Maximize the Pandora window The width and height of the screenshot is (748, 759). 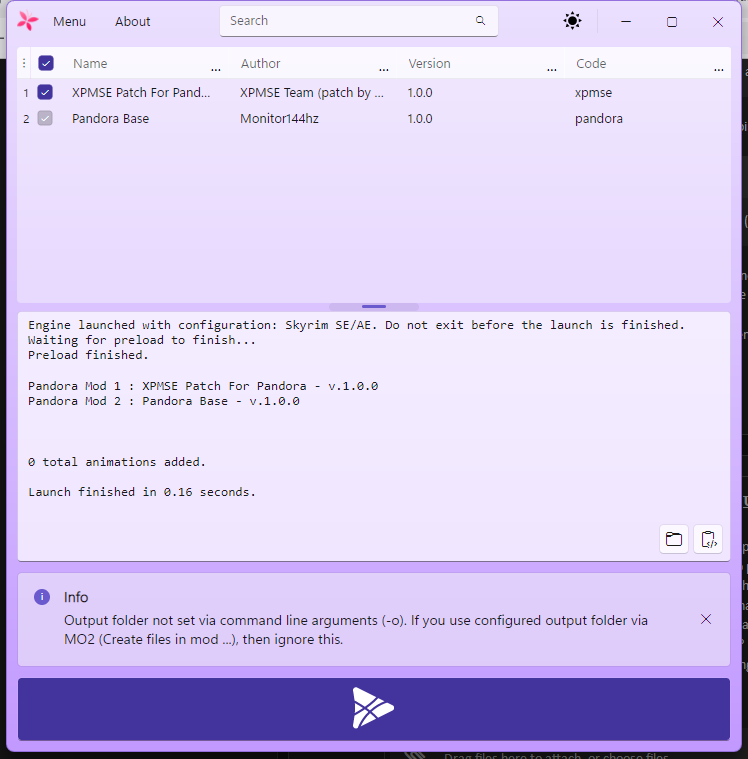pos(672,22)
